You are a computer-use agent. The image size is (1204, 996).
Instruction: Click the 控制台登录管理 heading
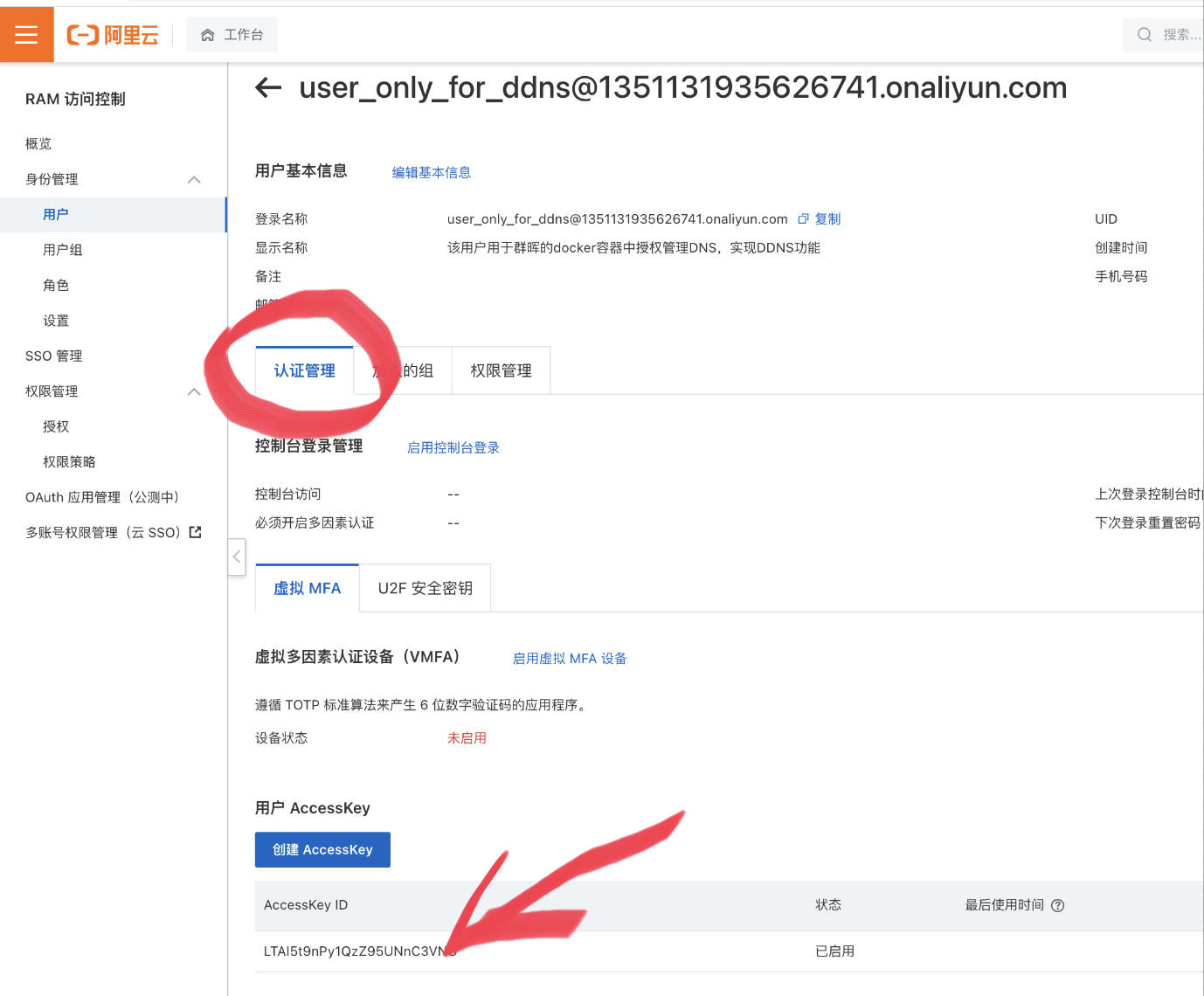(309, 446)
